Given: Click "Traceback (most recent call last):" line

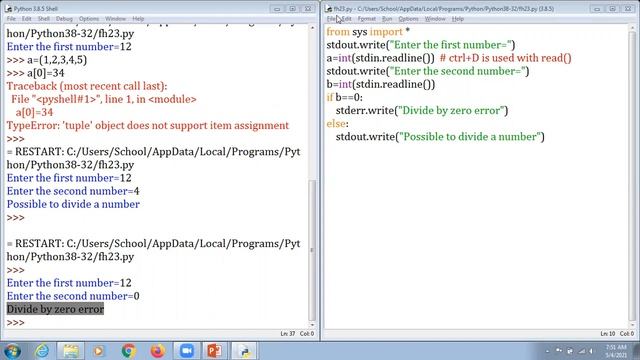Looking at the screenshot, I should (x=87, y=86).
